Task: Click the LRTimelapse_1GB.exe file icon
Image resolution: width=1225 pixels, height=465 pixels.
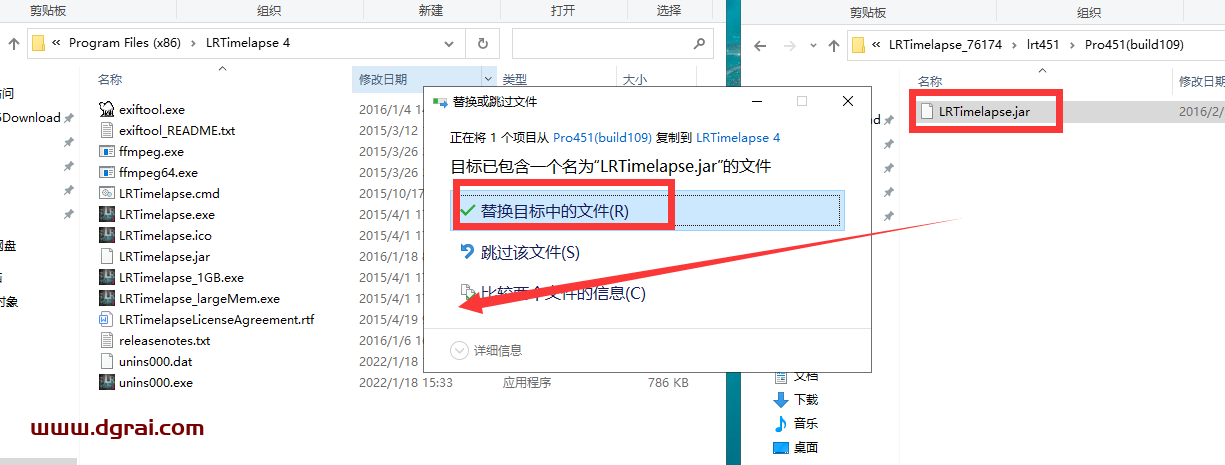Action: pyautogui.click(x=108, y=277)
